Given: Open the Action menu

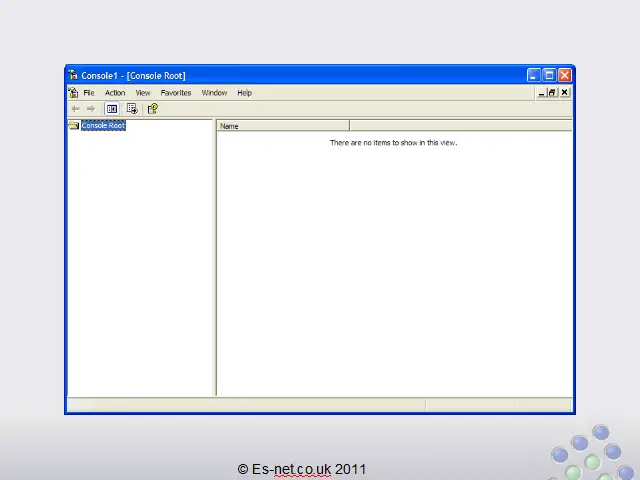Looking at the screenshot, I should [115, 93].
